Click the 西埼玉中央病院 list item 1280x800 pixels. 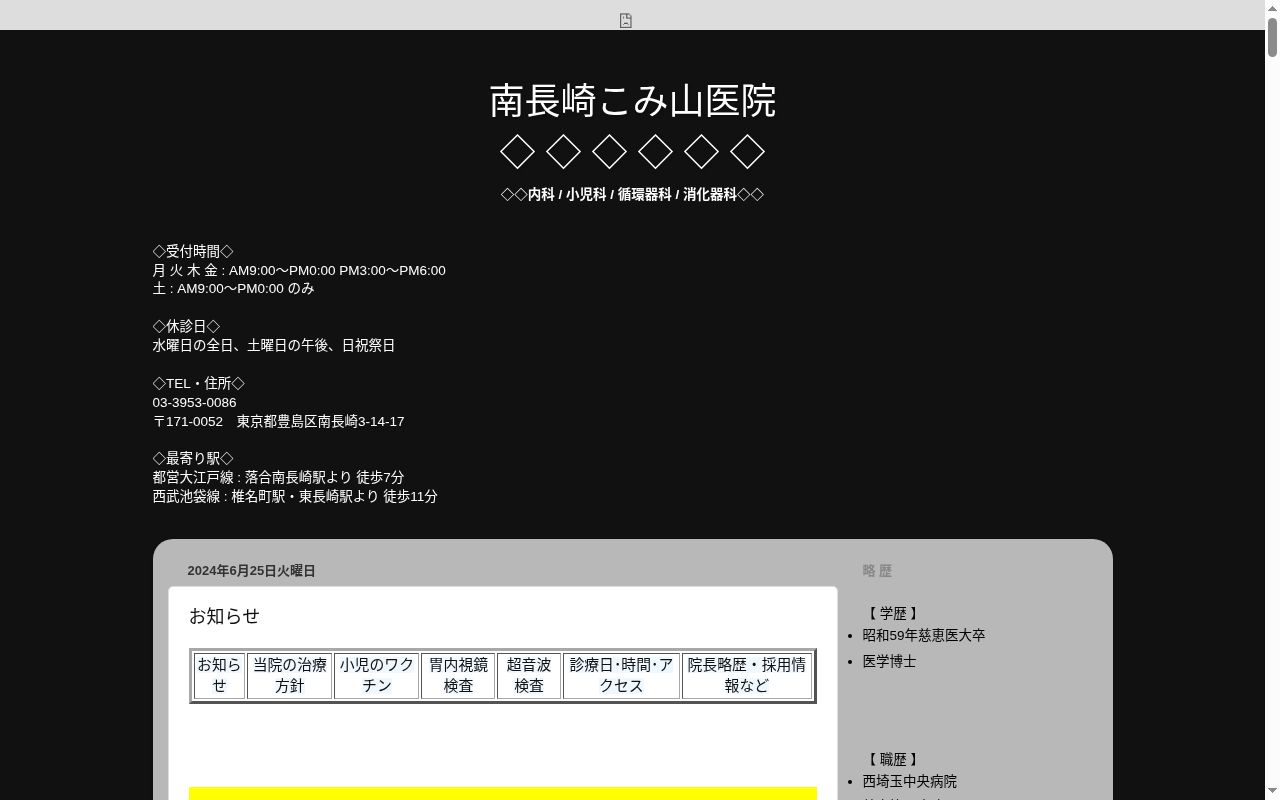coord(909,781)
